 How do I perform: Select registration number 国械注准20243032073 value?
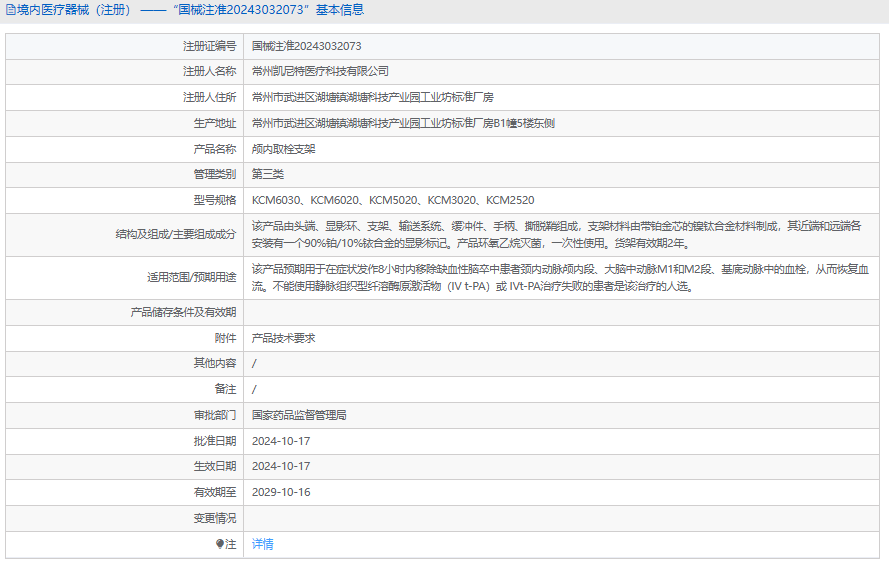[307, 46]
